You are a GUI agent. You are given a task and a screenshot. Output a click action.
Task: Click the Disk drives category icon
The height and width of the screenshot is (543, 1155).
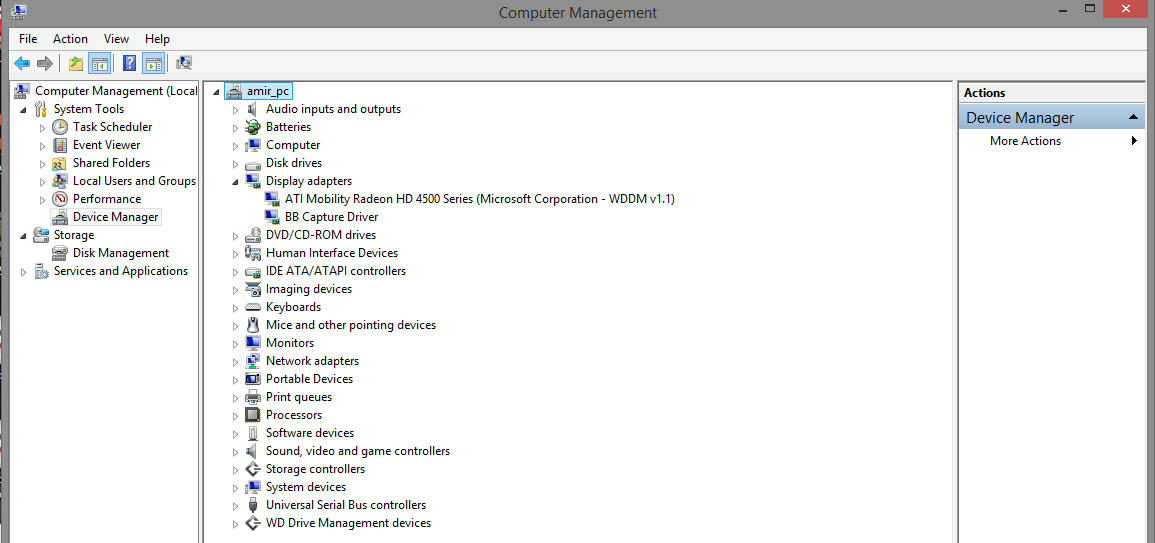(x=253, y=164)
